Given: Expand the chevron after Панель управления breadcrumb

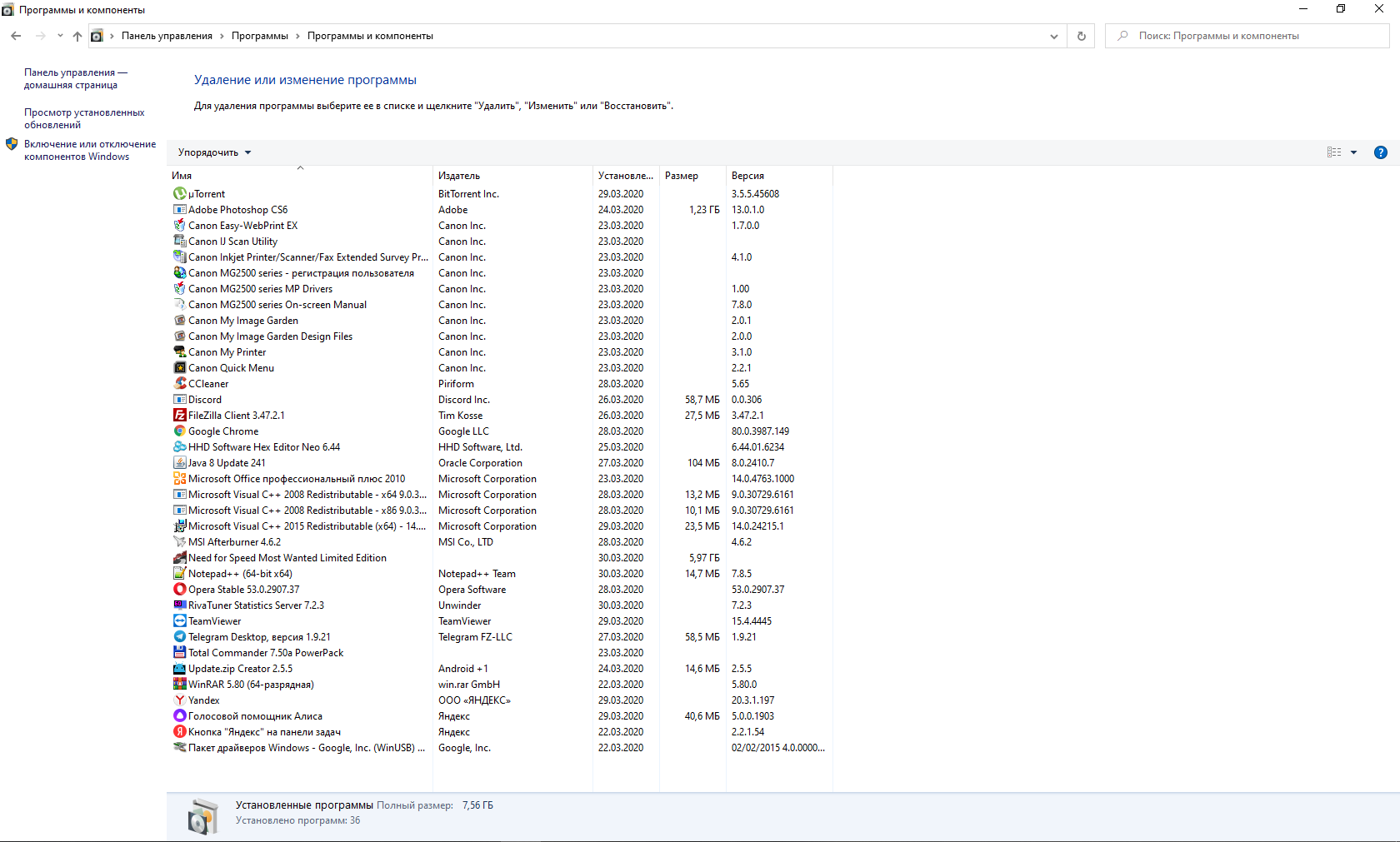Looking at the screenshot, I should [222, 36].
